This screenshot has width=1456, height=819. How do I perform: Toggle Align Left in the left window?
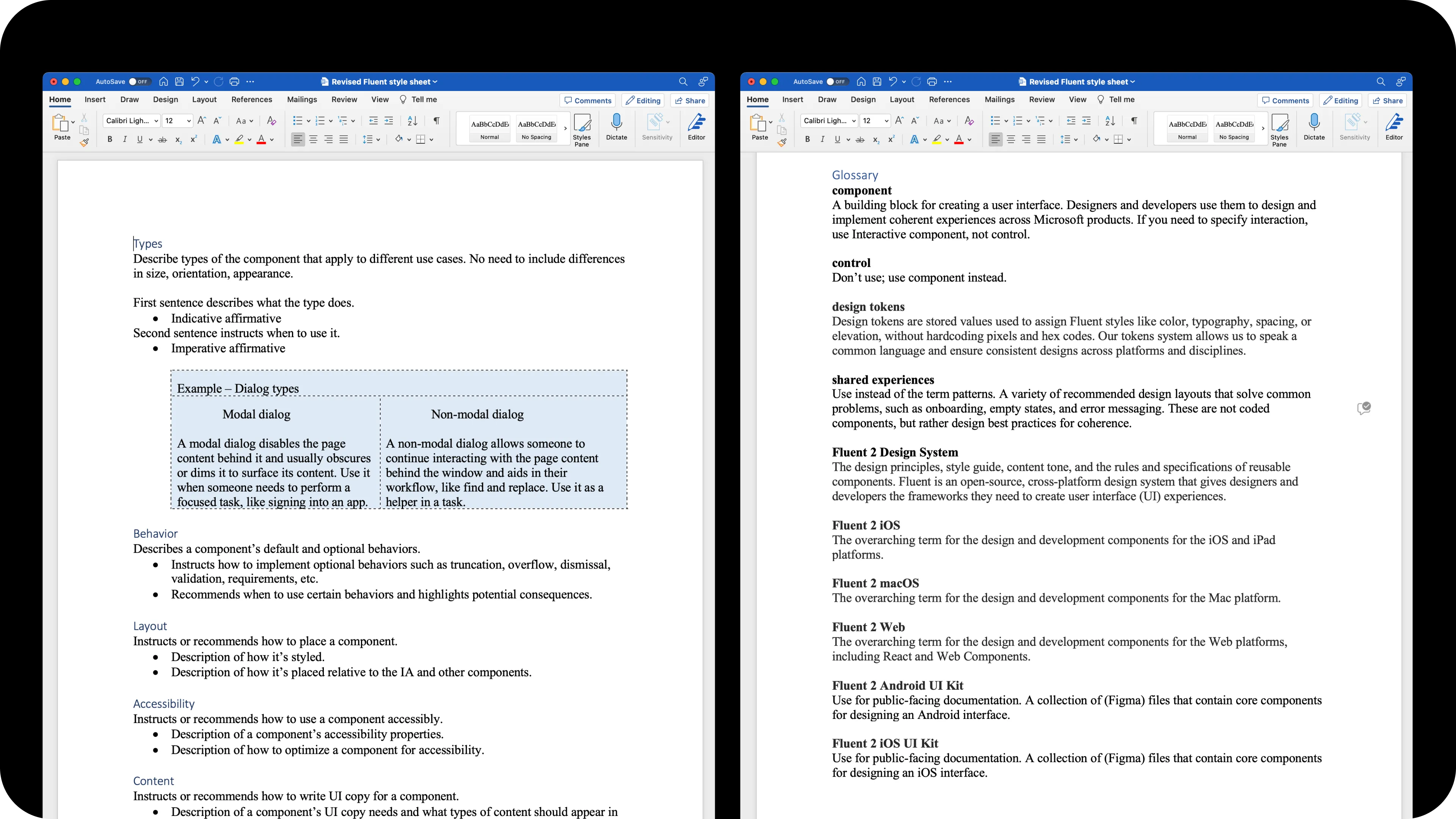click(298, 139)
